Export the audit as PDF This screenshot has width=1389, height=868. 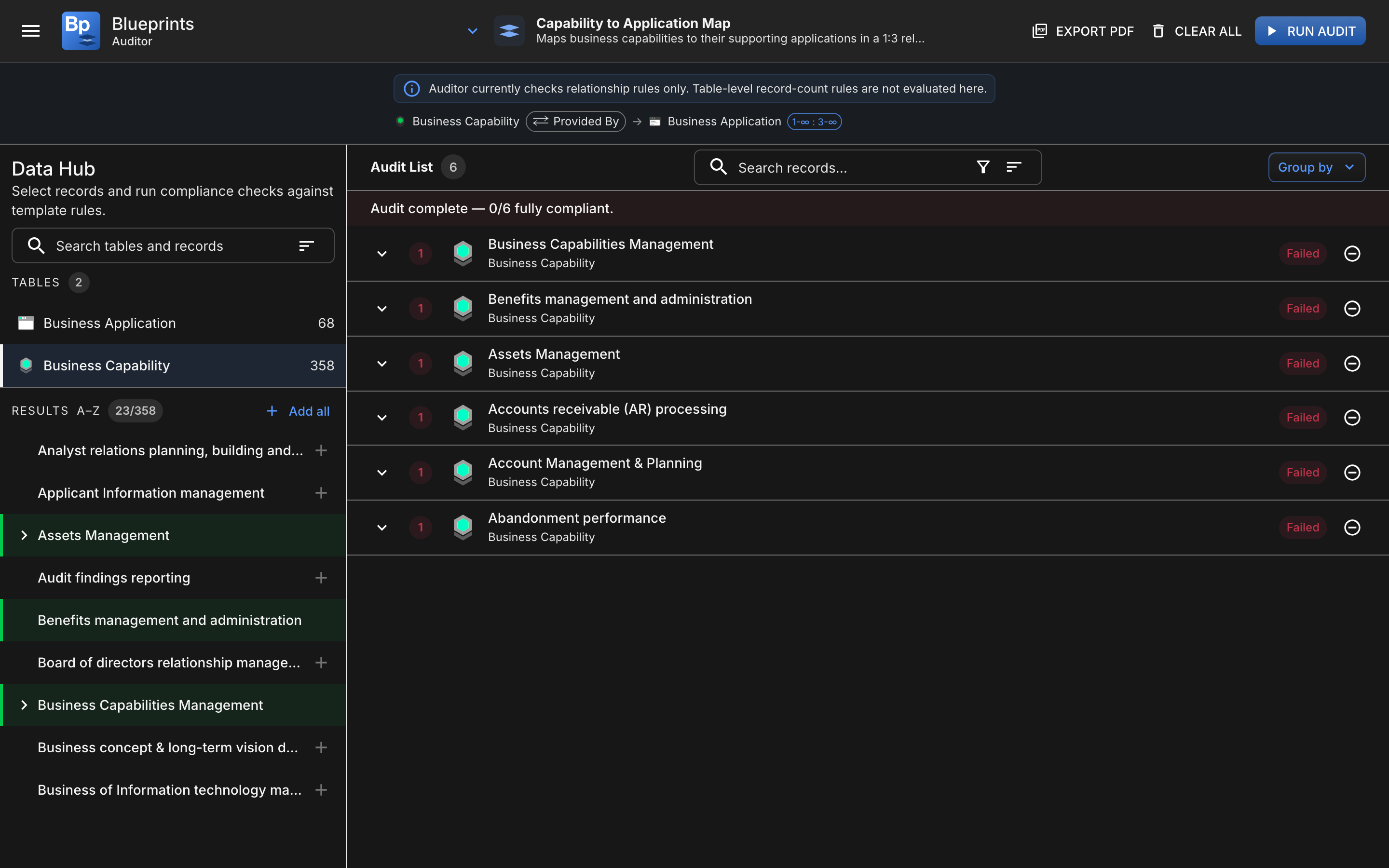point(1083,31)
